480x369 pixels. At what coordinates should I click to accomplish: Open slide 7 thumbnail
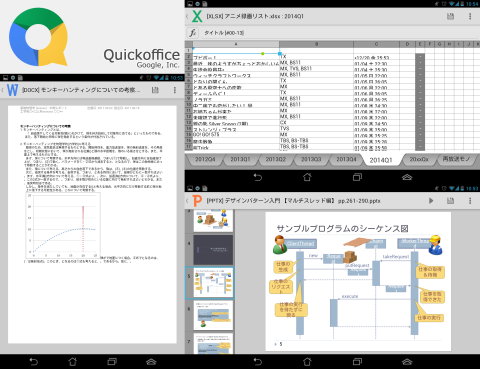[x=213, y=343]
